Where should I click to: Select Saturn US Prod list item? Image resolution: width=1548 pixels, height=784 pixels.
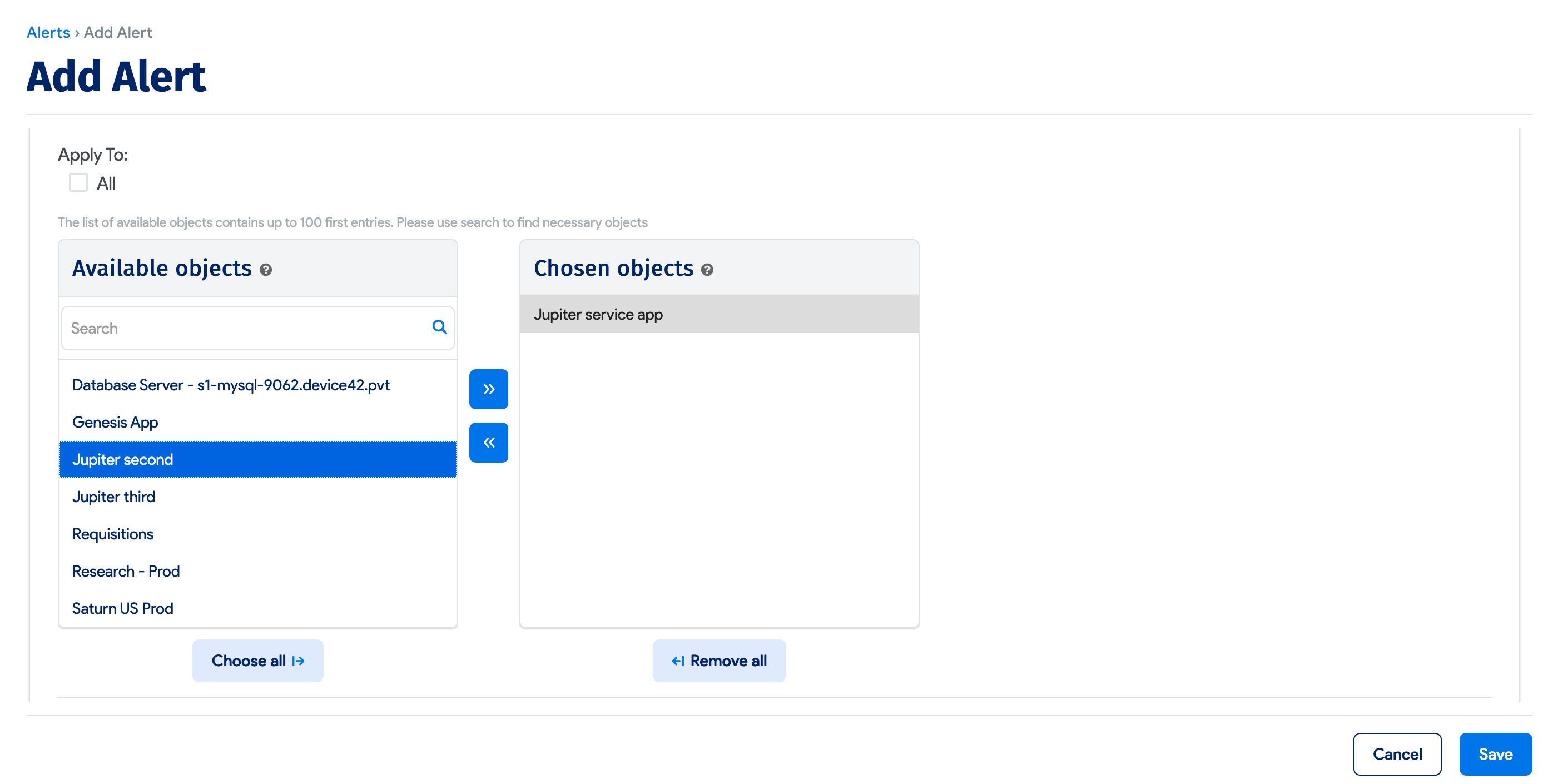(122, 609)
